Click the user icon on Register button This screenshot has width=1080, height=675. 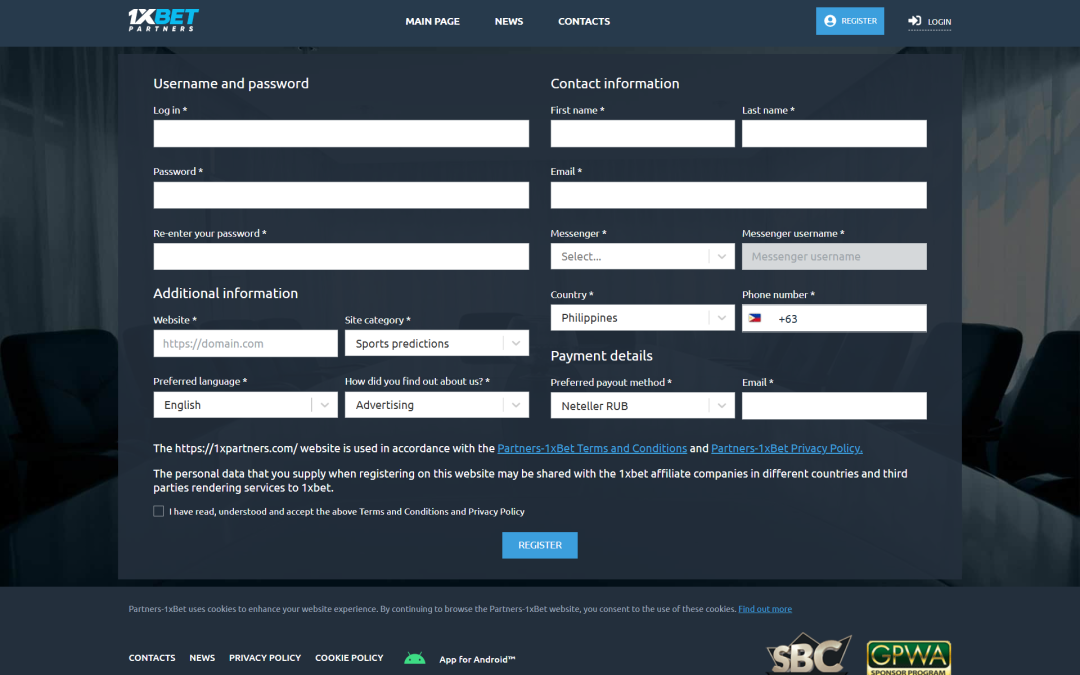click(830, 21)
